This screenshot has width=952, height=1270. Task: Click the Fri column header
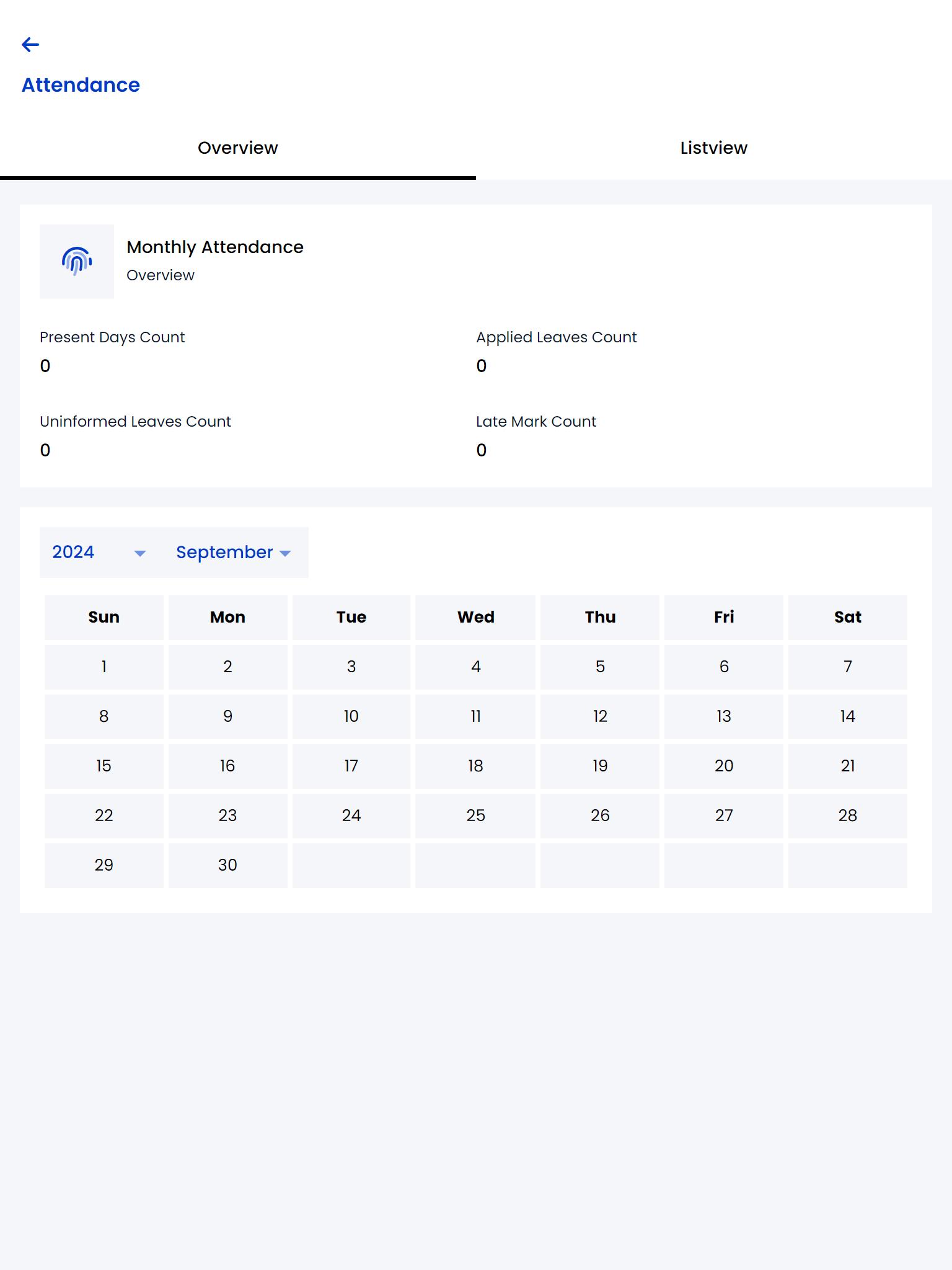click(724, 618)
